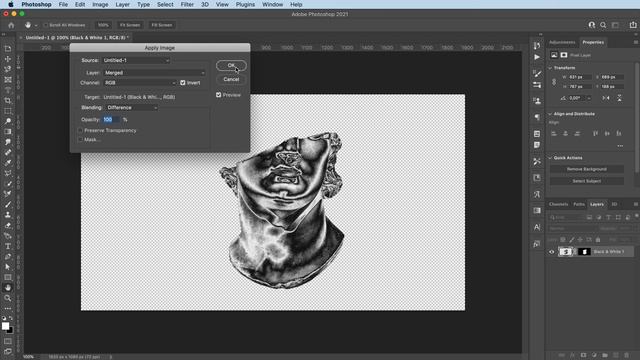This screenshot has width=640, height=360.
Task: Select the Crop tool
Action: pos(8,100)
